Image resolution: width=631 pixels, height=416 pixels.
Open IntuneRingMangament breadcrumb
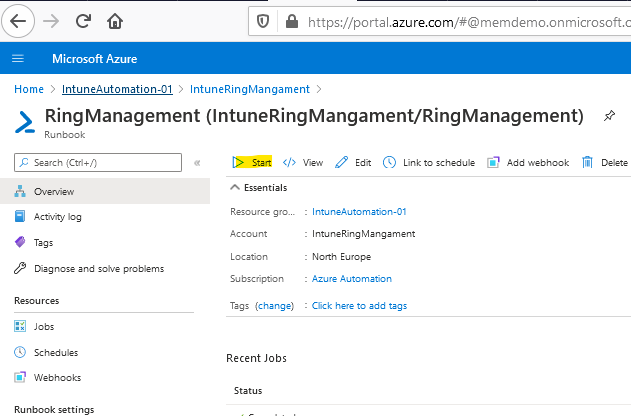pos(250,89)
